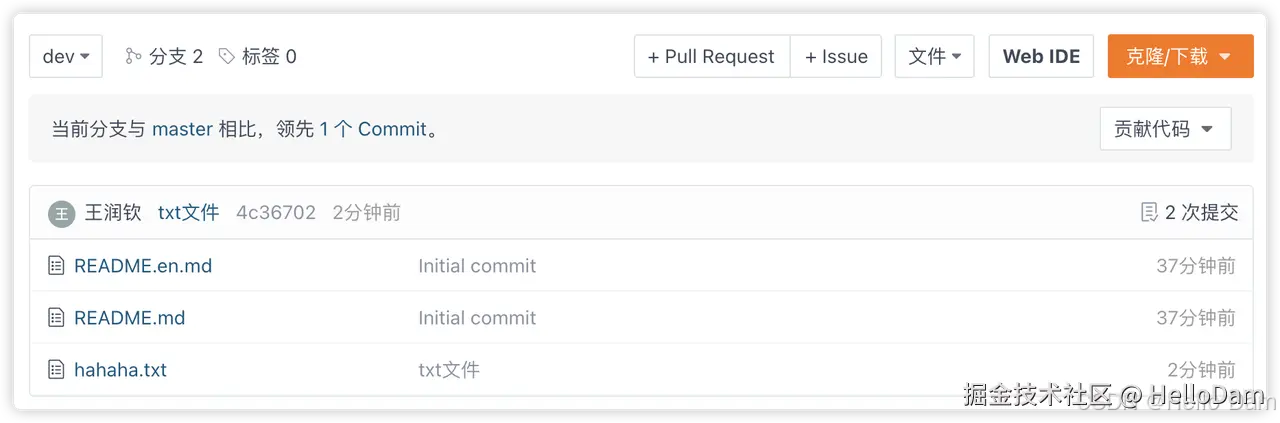This screenshot has width=1280, height=423.
Task: Click the file icon beside README.md
Action: (56, 318)
